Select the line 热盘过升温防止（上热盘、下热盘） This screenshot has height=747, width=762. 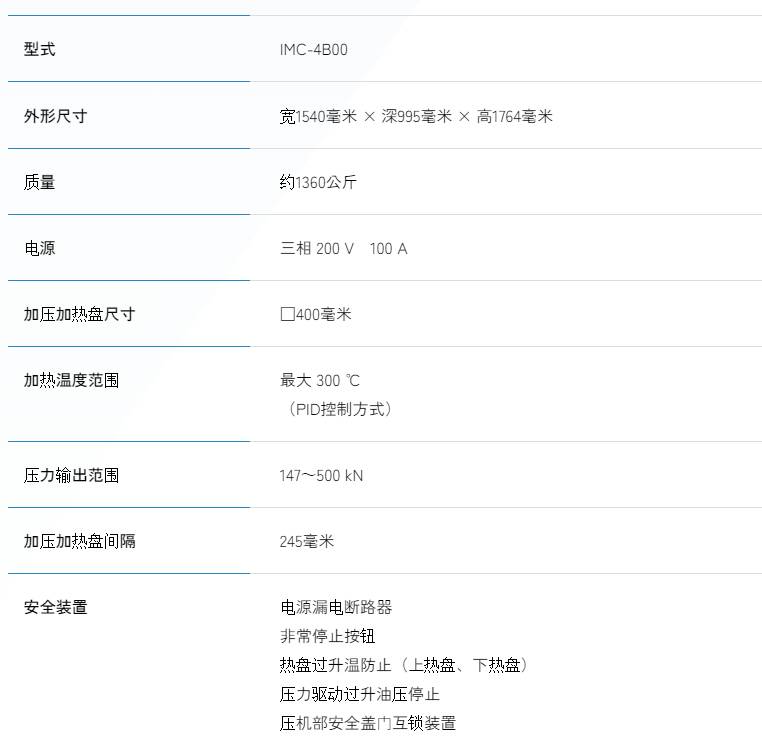coord(404,665)
